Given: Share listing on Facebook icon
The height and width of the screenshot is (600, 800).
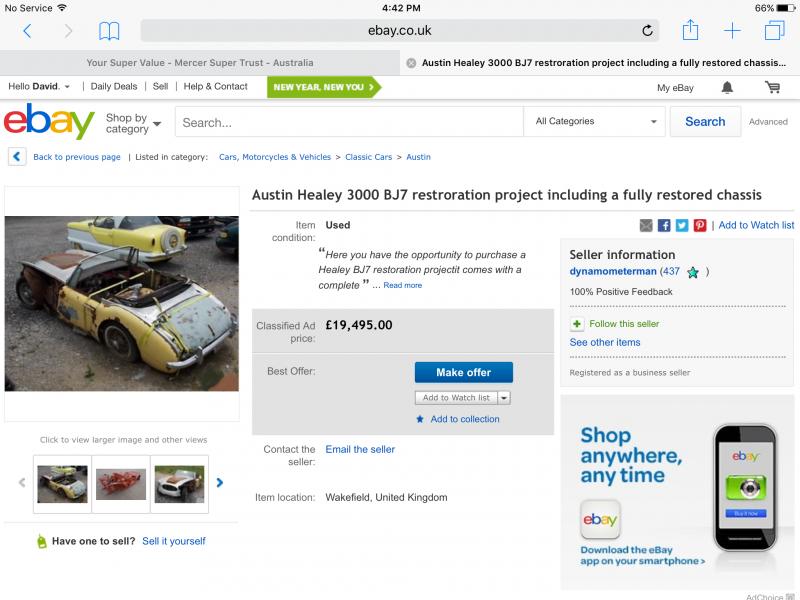Looking at the screenshot, I should (664, 226).
